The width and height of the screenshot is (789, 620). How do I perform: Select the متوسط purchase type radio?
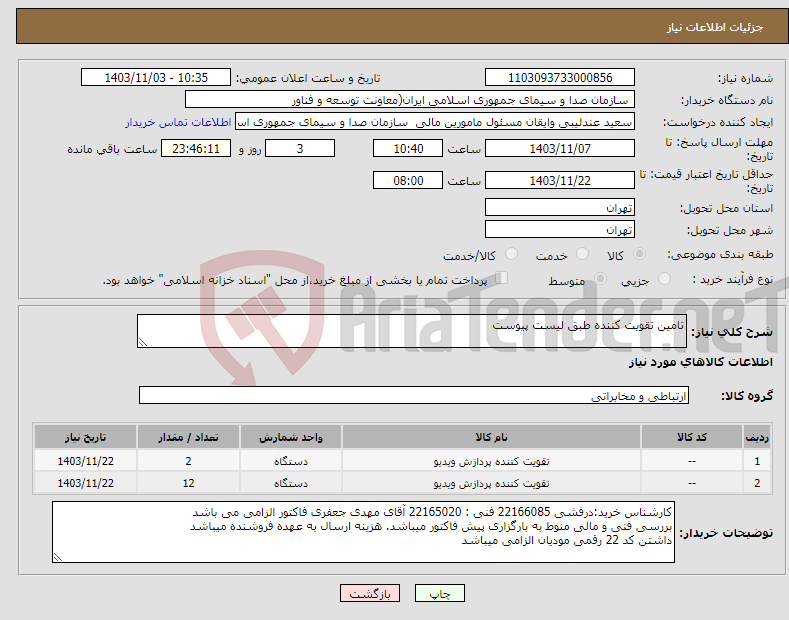click(x=600, y=279)
